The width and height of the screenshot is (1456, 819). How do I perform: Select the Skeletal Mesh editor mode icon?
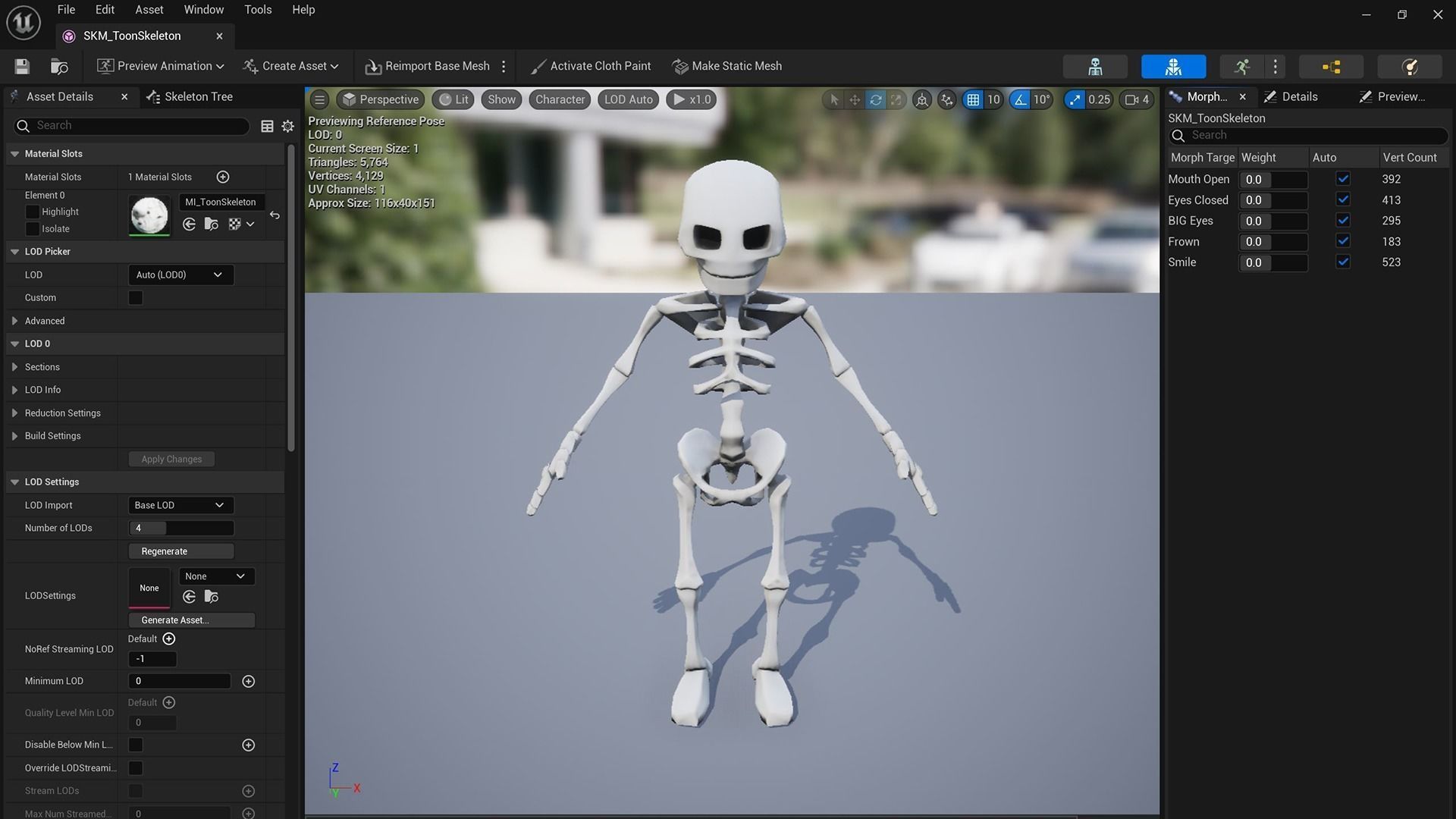pyautogui.click(x=1173, y=67)
